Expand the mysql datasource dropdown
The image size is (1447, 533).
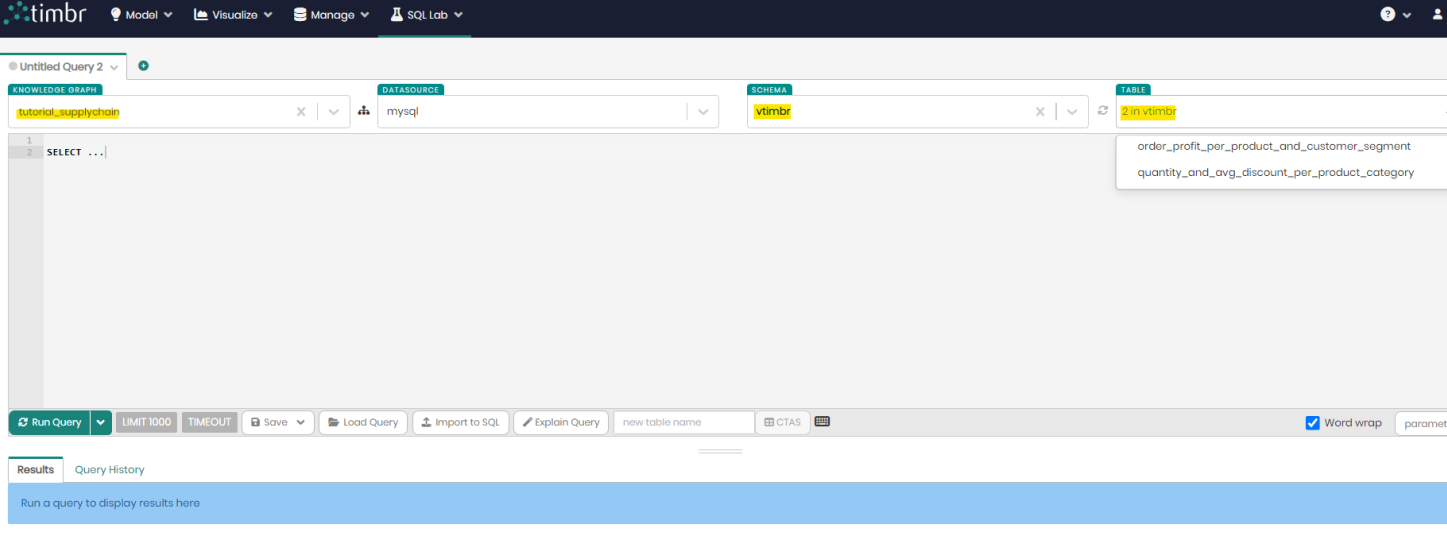(703, 112)
